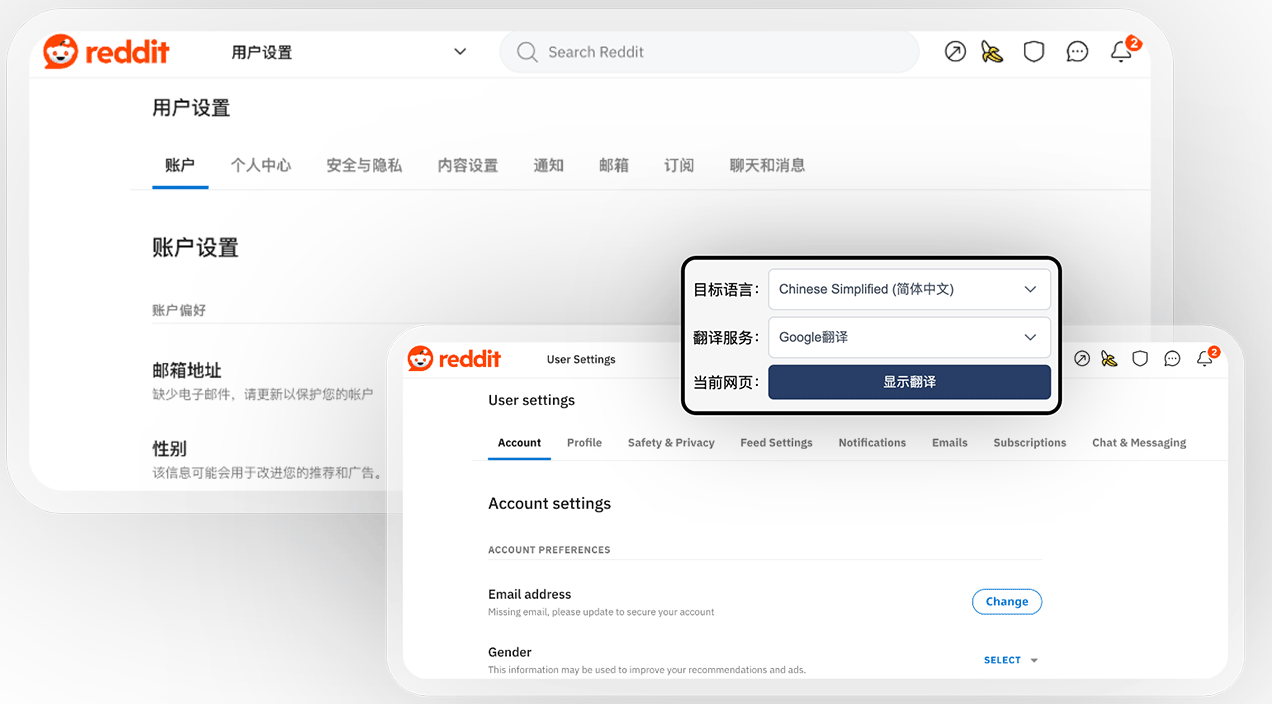Open the Notifications tab

[872, 443]
